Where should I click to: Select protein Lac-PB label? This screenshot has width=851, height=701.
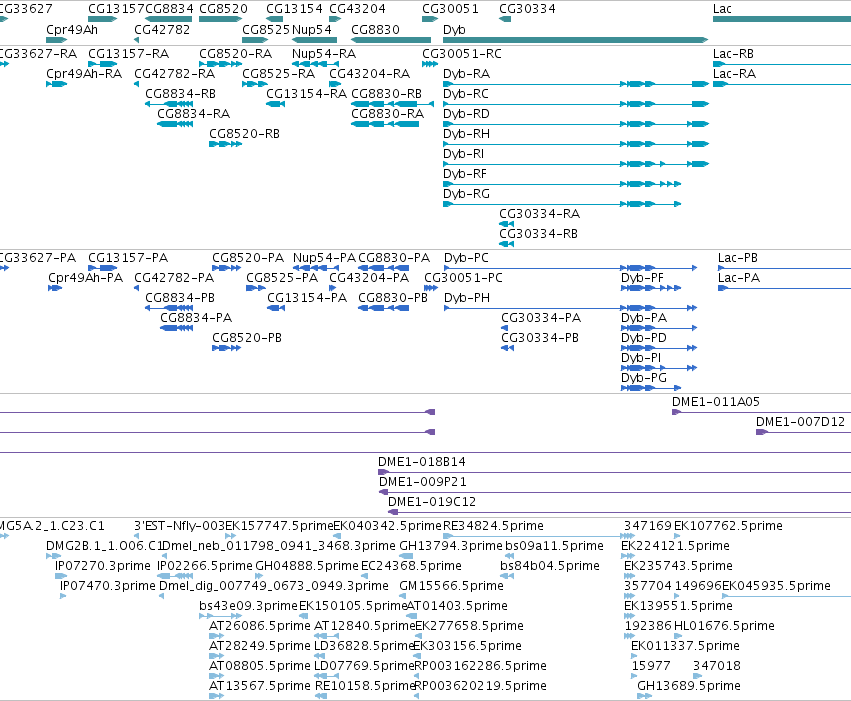(x=738, y=257)
